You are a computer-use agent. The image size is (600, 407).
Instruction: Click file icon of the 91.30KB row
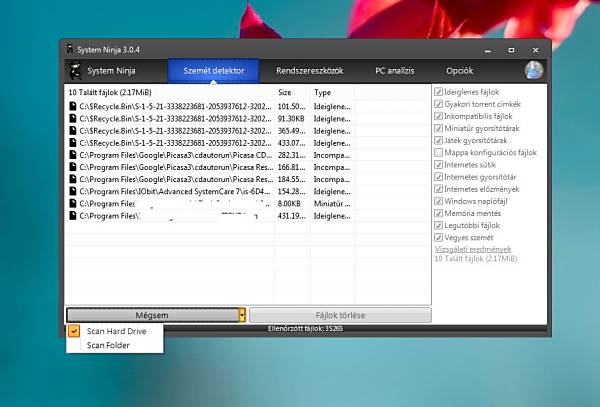click(72, 118)
